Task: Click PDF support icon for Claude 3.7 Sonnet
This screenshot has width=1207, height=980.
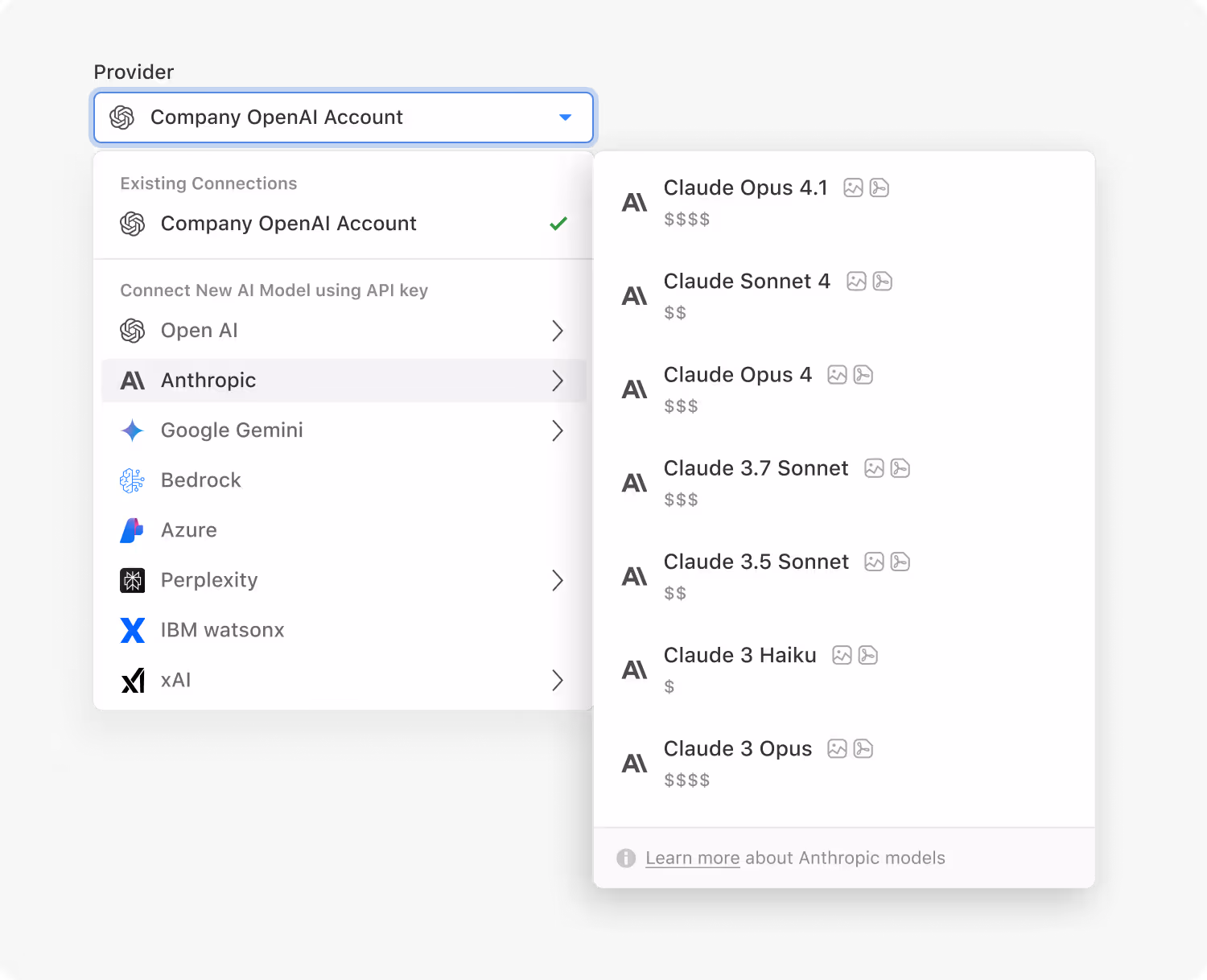Action: (900, 468)
